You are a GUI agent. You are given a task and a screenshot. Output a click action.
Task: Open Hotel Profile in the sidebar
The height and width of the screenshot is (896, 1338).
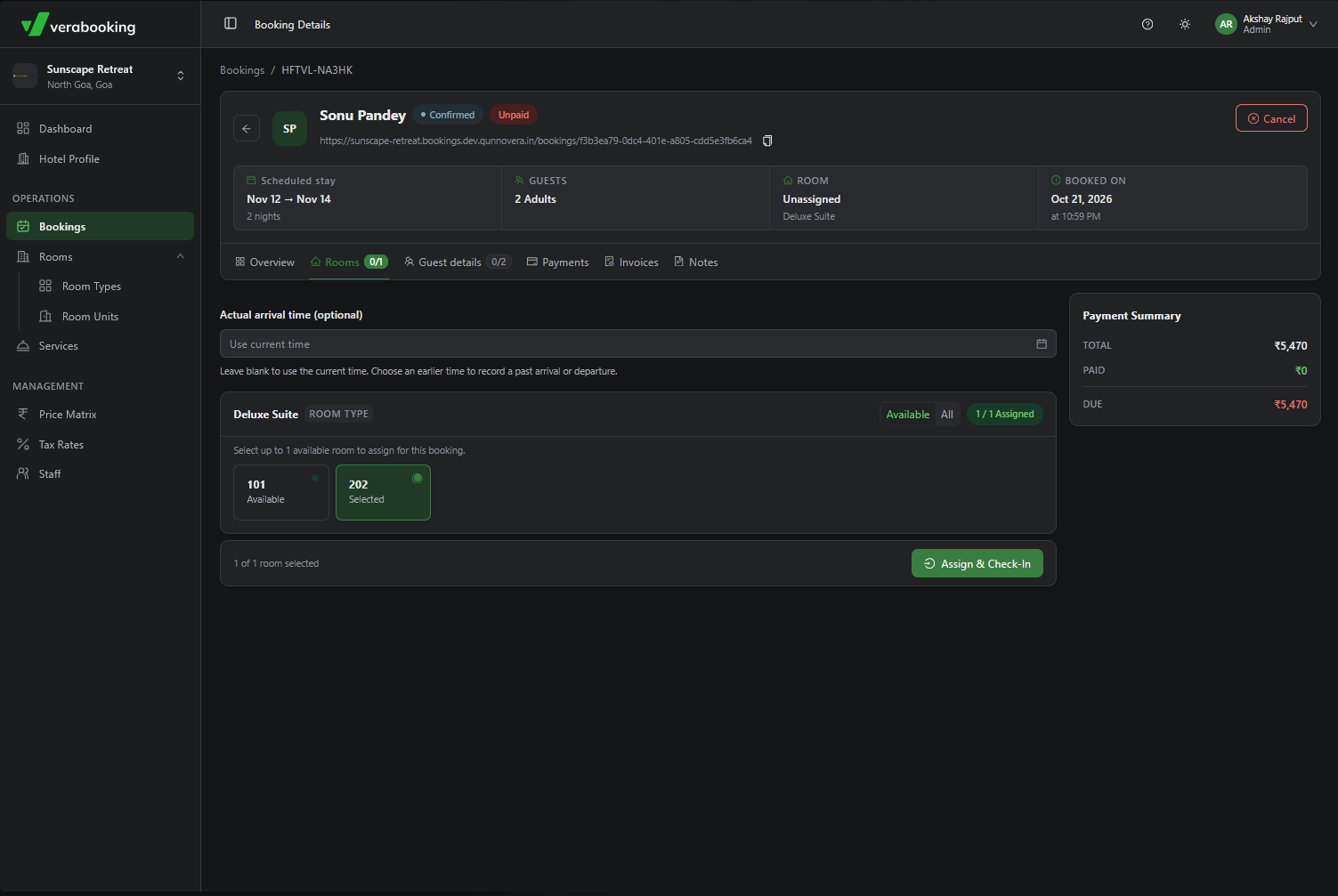point(100,159)
